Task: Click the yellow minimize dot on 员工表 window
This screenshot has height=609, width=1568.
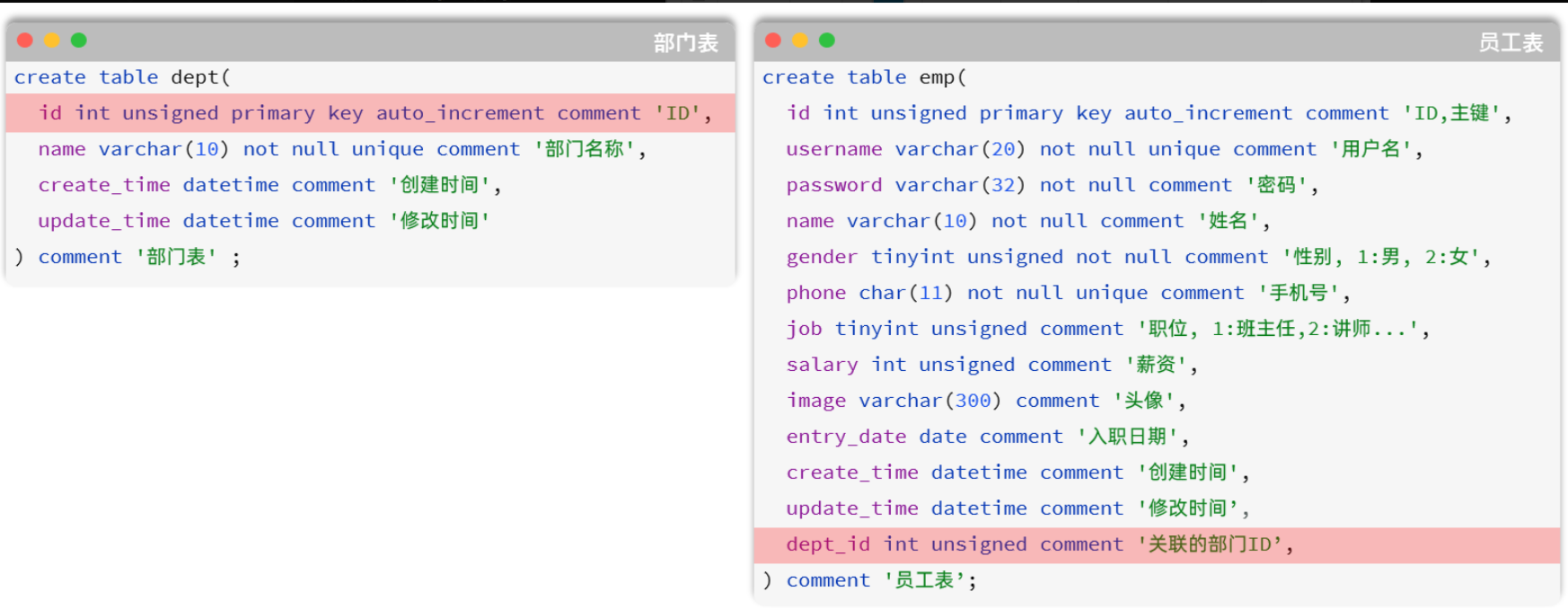Action: 800,40
